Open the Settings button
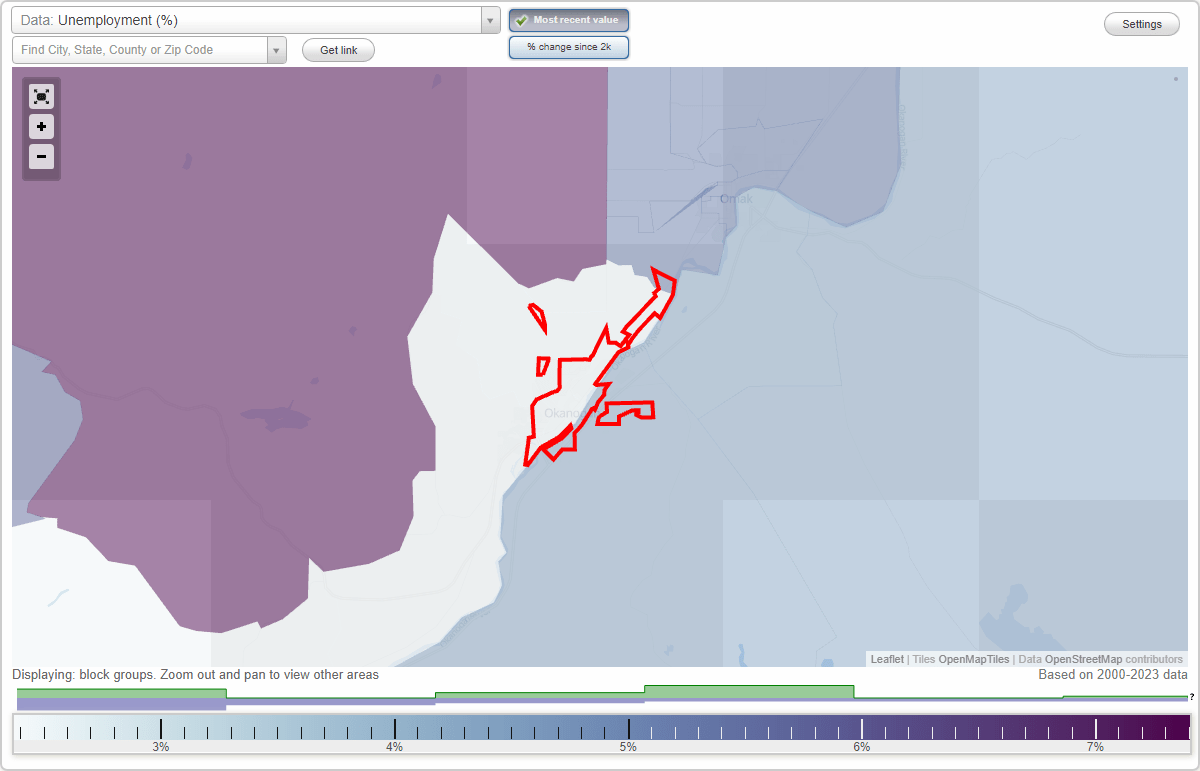The height and width of the screenshot is (771, 1200). 1142,25
